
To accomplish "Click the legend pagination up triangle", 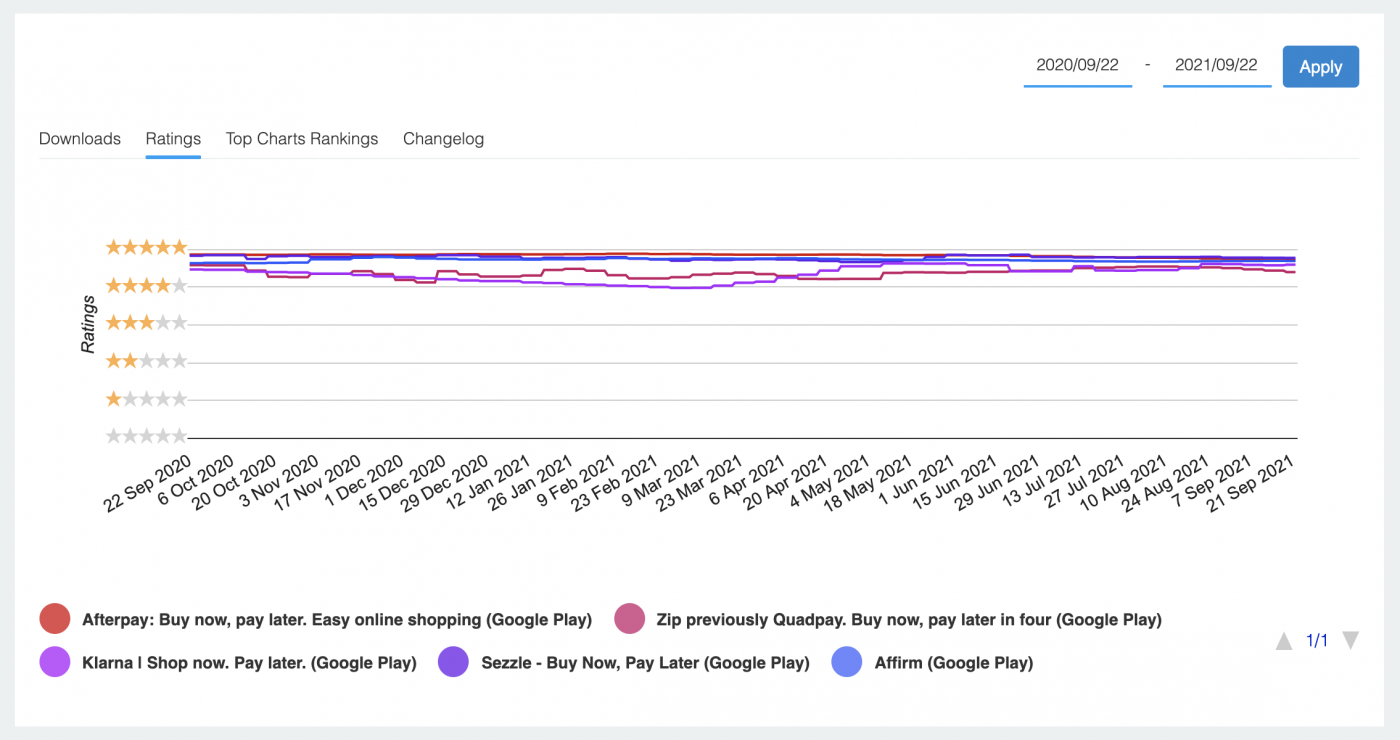I will click(1285, 640).
